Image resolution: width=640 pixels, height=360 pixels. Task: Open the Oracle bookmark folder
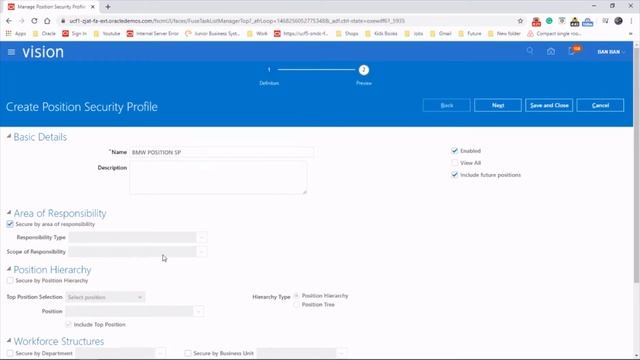tap(44, 33)
